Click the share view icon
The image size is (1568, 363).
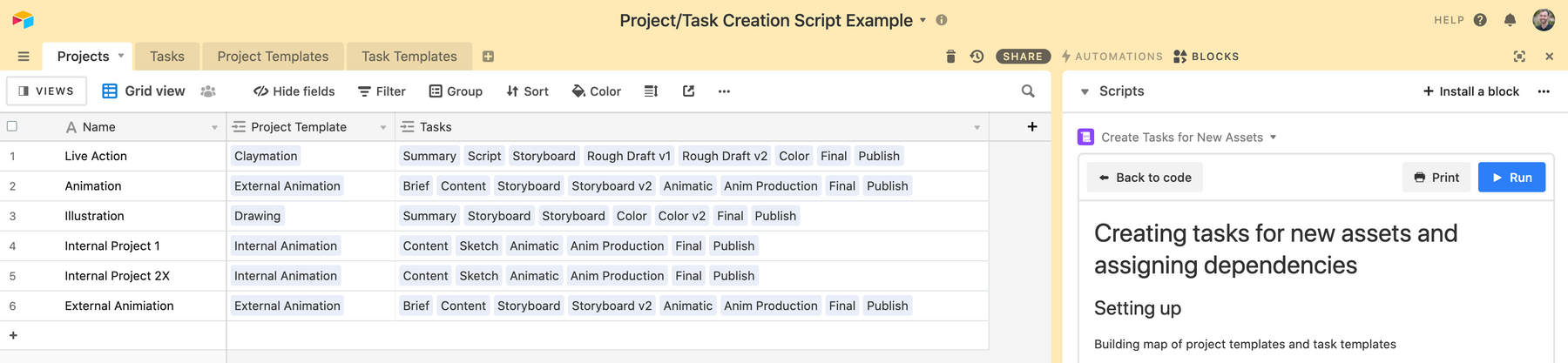[688, 91]
